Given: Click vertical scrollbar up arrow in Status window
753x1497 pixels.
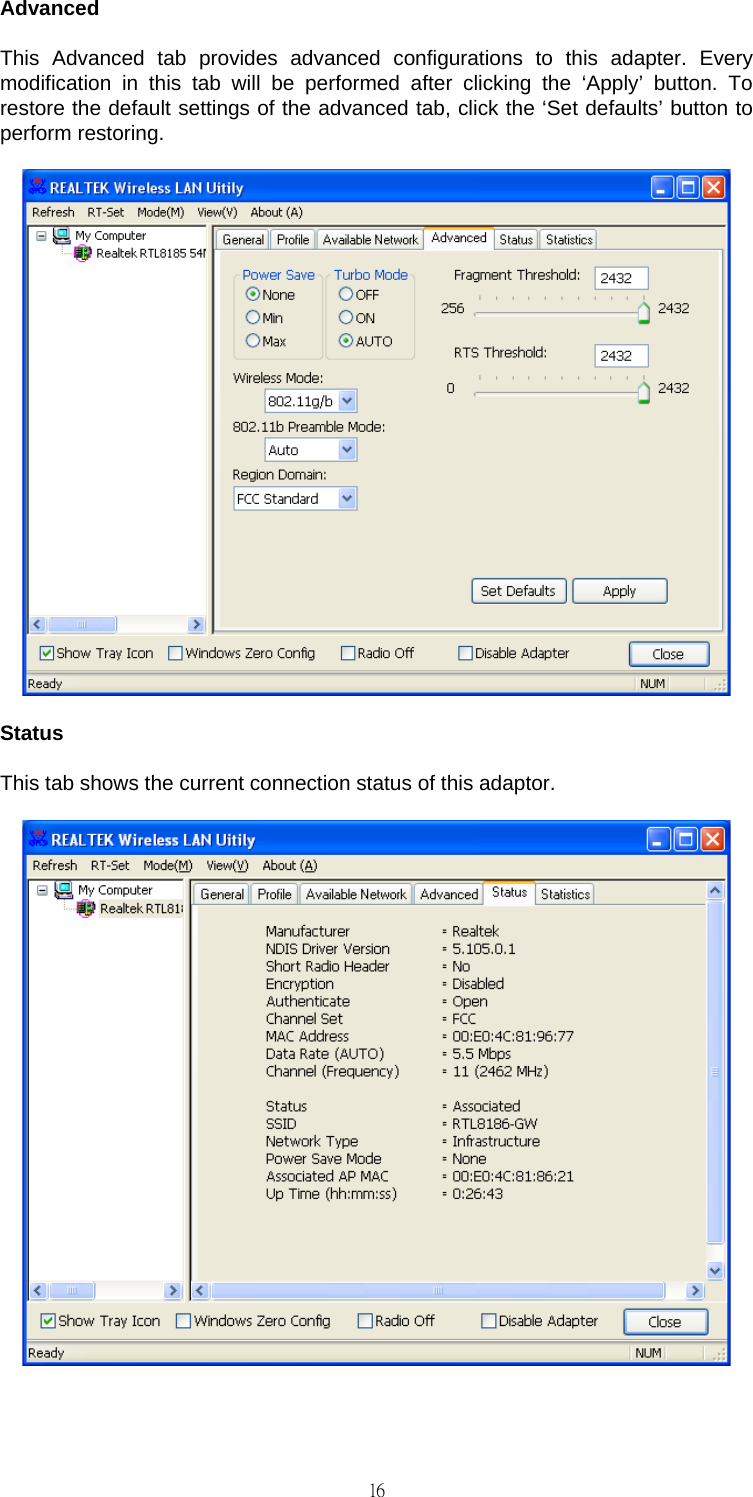Looking at the screenshot, I should pos(716,890).
